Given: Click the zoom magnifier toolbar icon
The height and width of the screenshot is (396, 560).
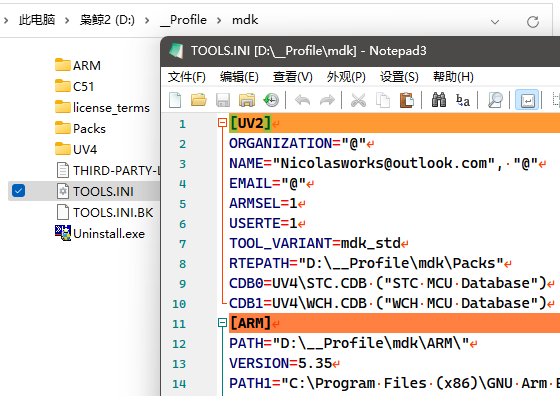Looking at the screenshot, I should click(495, 100).
